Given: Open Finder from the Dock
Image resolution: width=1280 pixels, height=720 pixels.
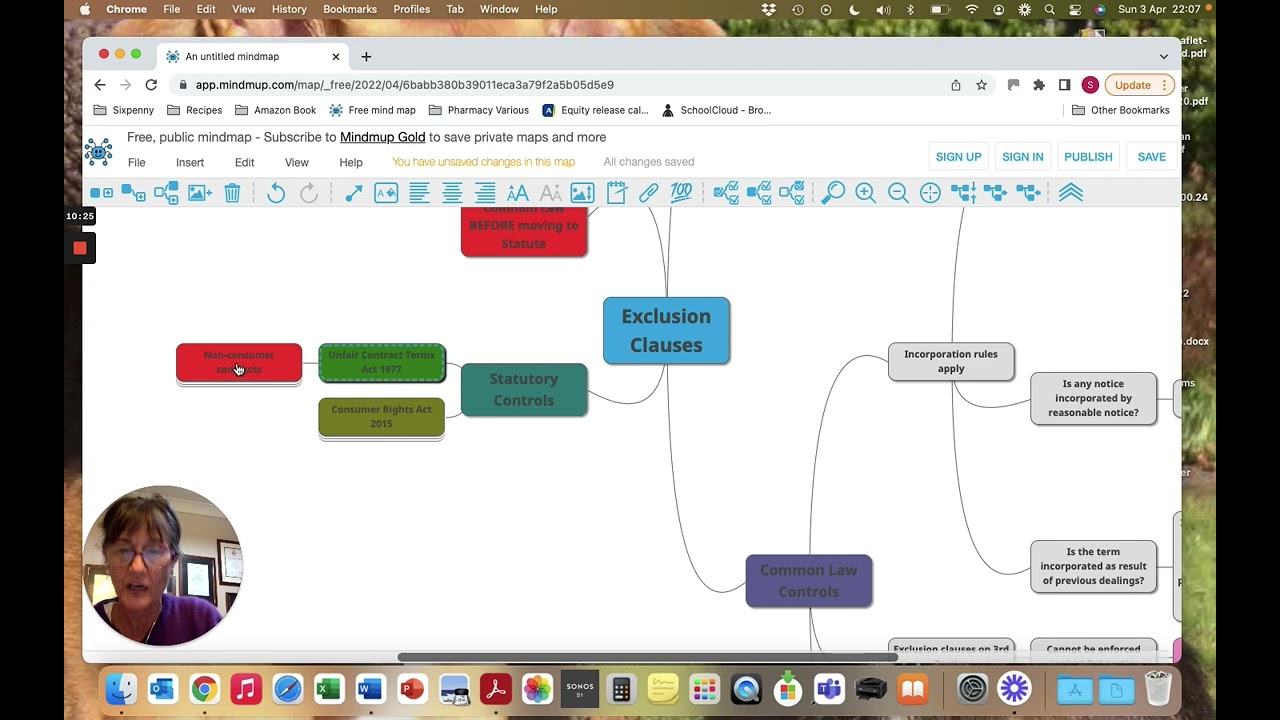Looking at the screenshot, I should 121,689.
